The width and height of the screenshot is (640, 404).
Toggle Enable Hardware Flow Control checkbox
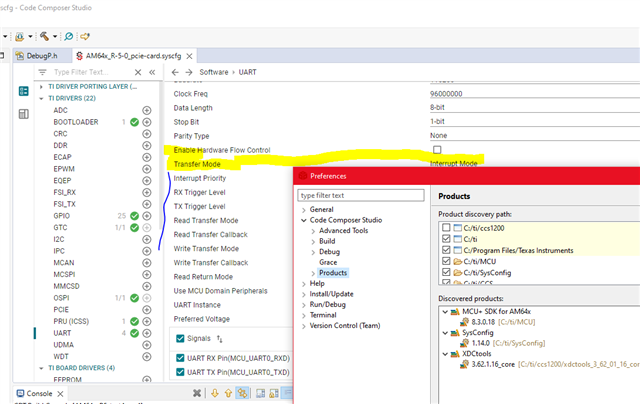[x=437, y=150]
